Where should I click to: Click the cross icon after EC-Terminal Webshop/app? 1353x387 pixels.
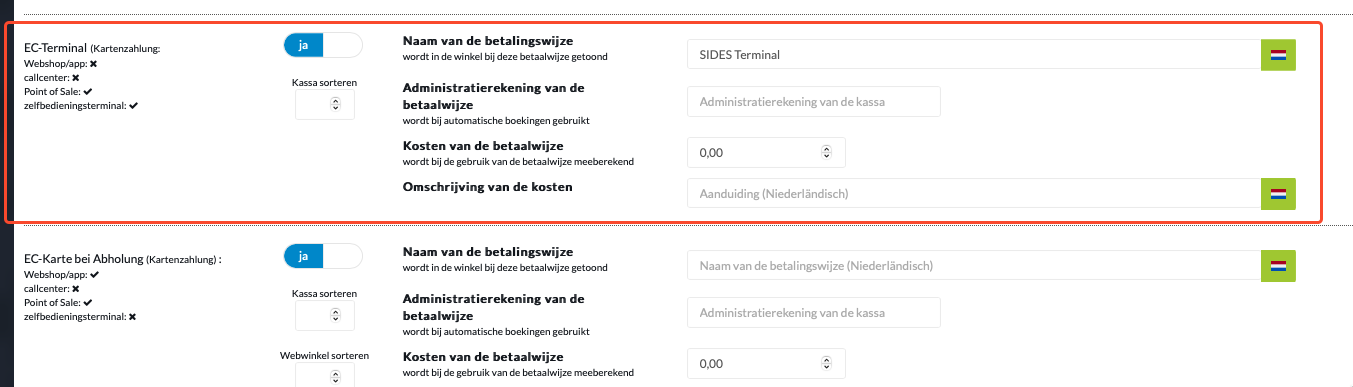pos(93,63)
